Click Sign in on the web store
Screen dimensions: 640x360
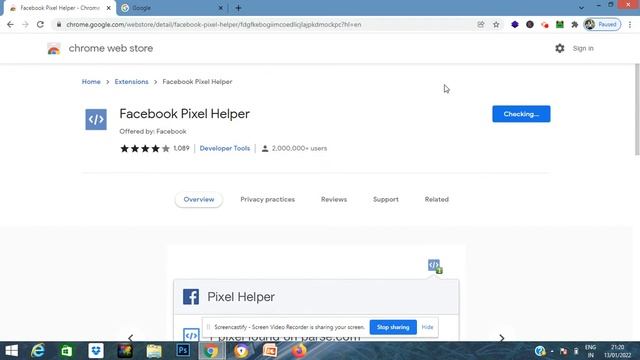[583, 48]
